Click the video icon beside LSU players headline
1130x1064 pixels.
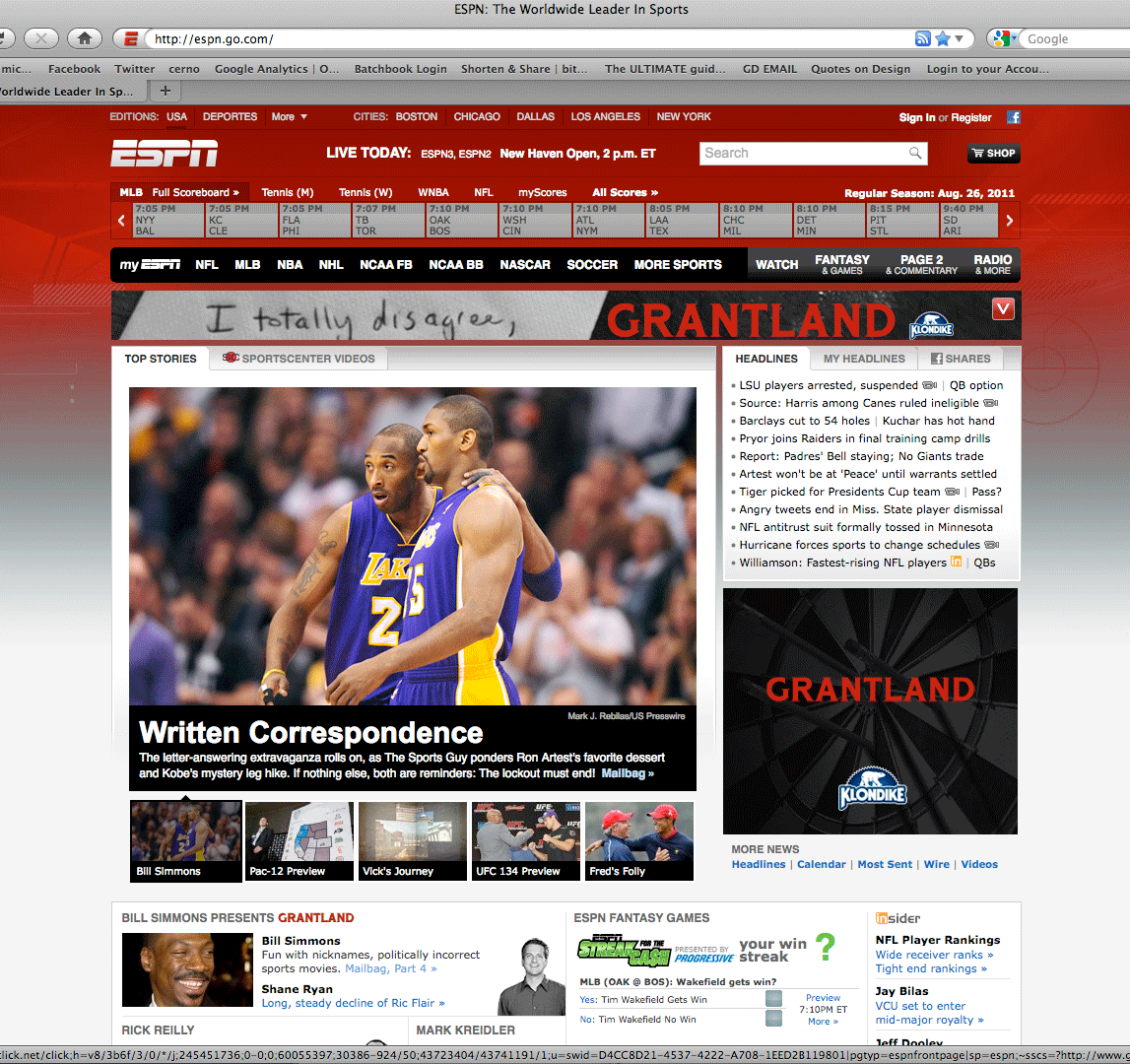(930, 385)
